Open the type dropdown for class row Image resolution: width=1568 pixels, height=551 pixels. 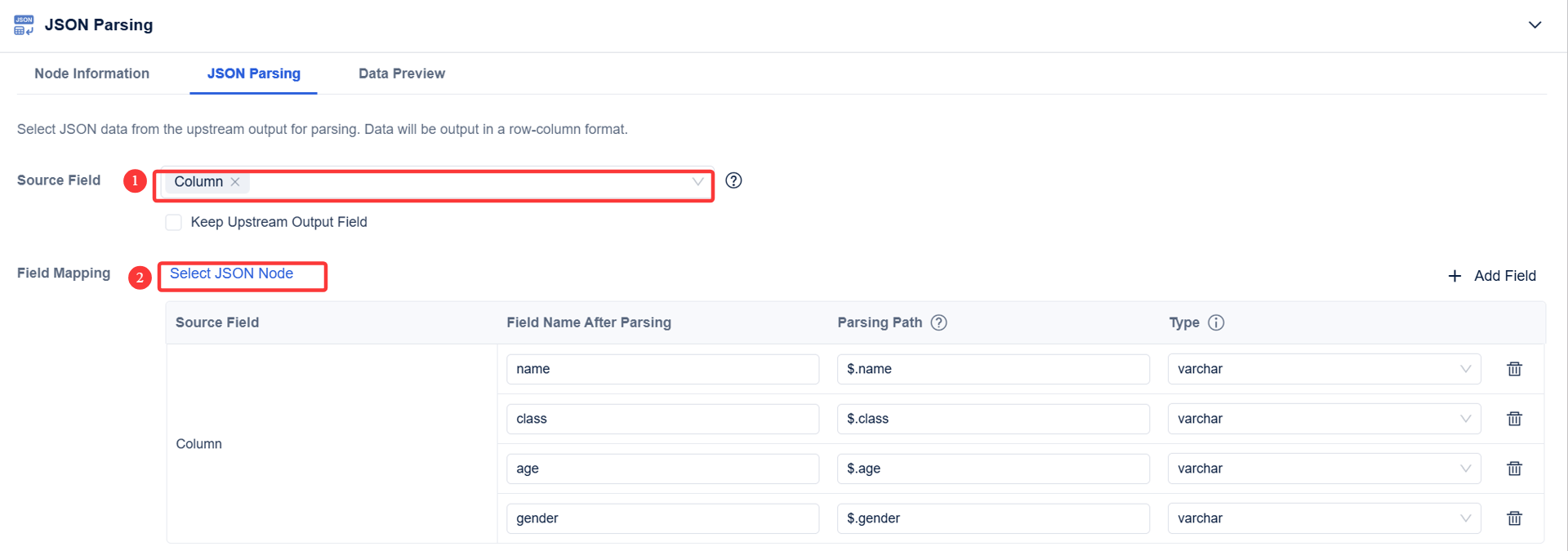(x=1324, y=419)
